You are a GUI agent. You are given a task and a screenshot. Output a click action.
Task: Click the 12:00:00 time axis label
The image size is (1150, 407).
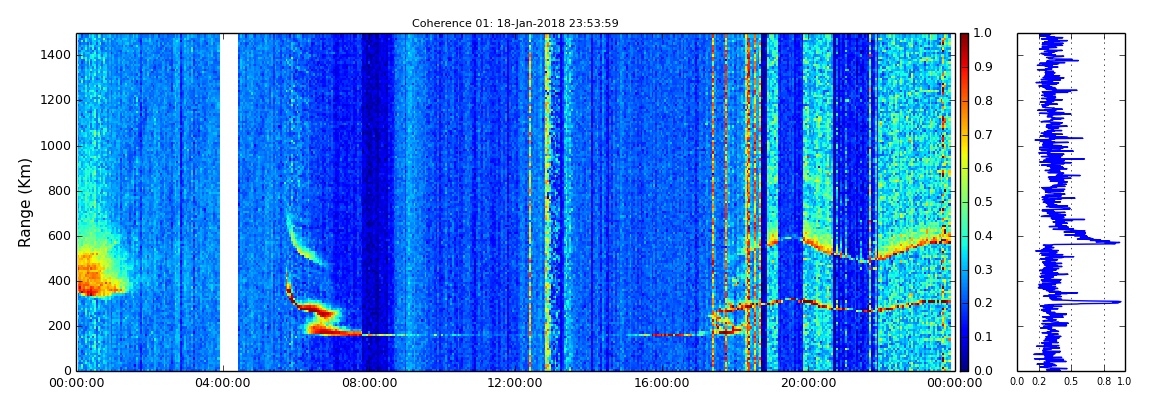514,382
